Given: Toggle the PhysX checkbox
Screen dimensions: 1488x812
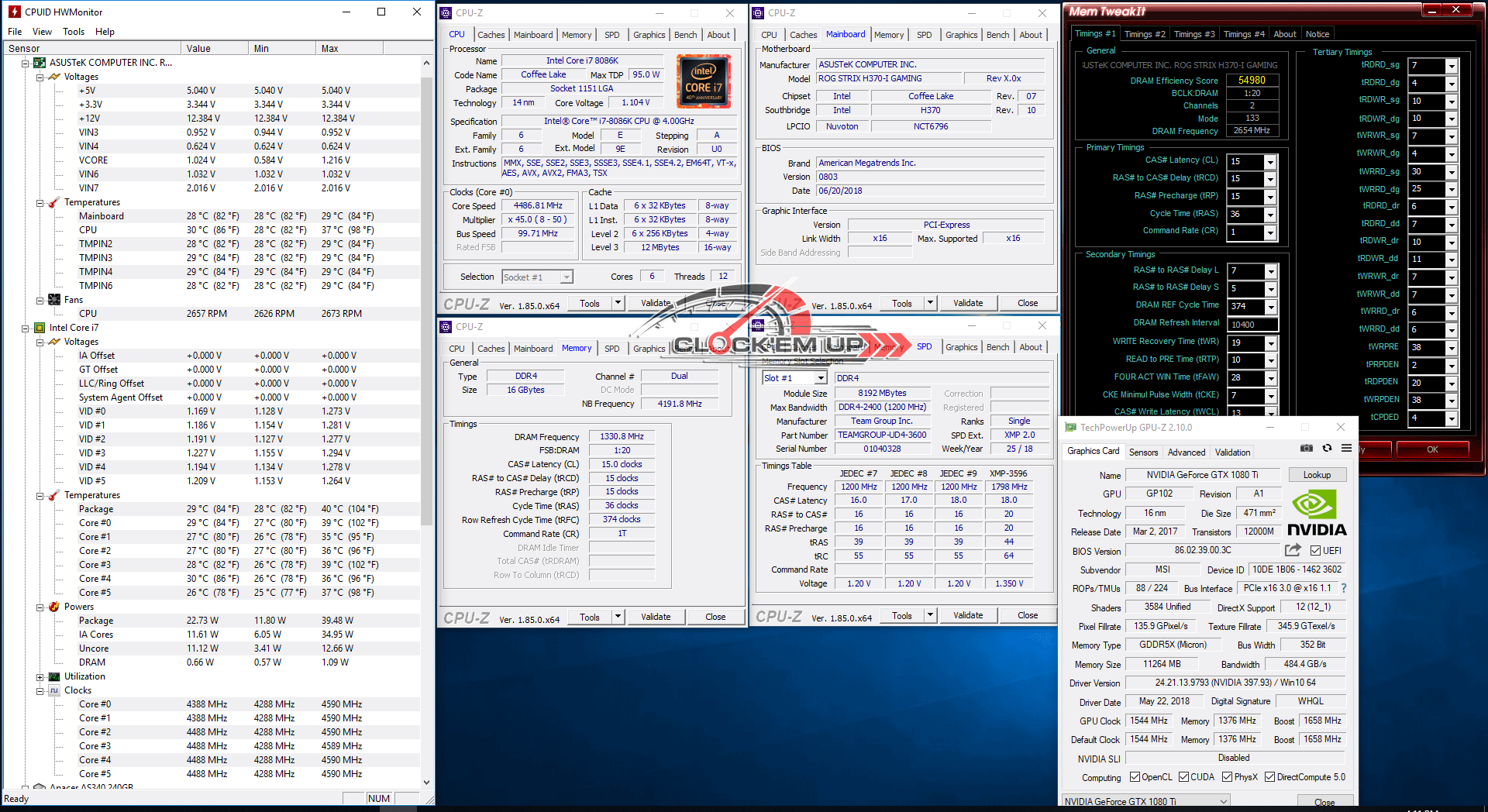Looking at the screenshot, I should pos(1227,777).
